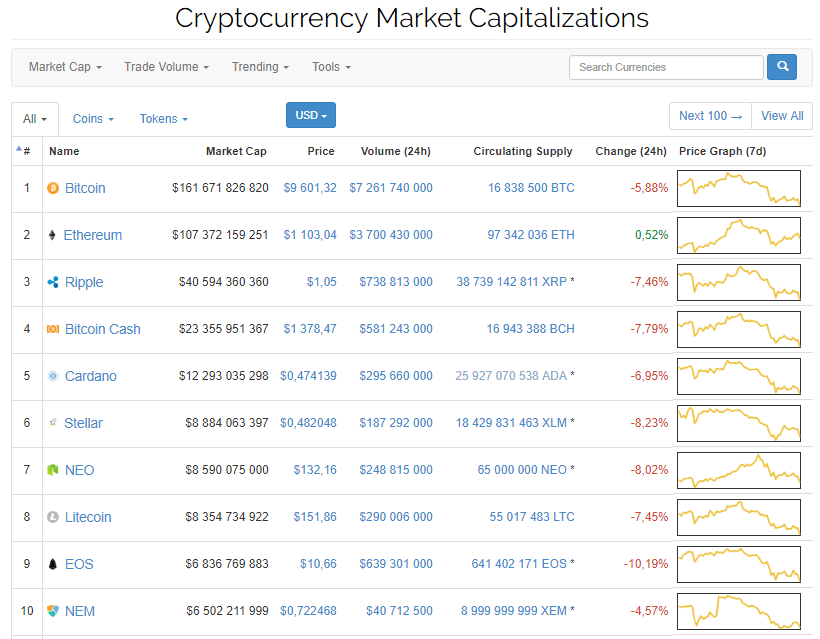Click the Cardano logo icon
This screenshot has width=820, height=639.
point(53,376)
